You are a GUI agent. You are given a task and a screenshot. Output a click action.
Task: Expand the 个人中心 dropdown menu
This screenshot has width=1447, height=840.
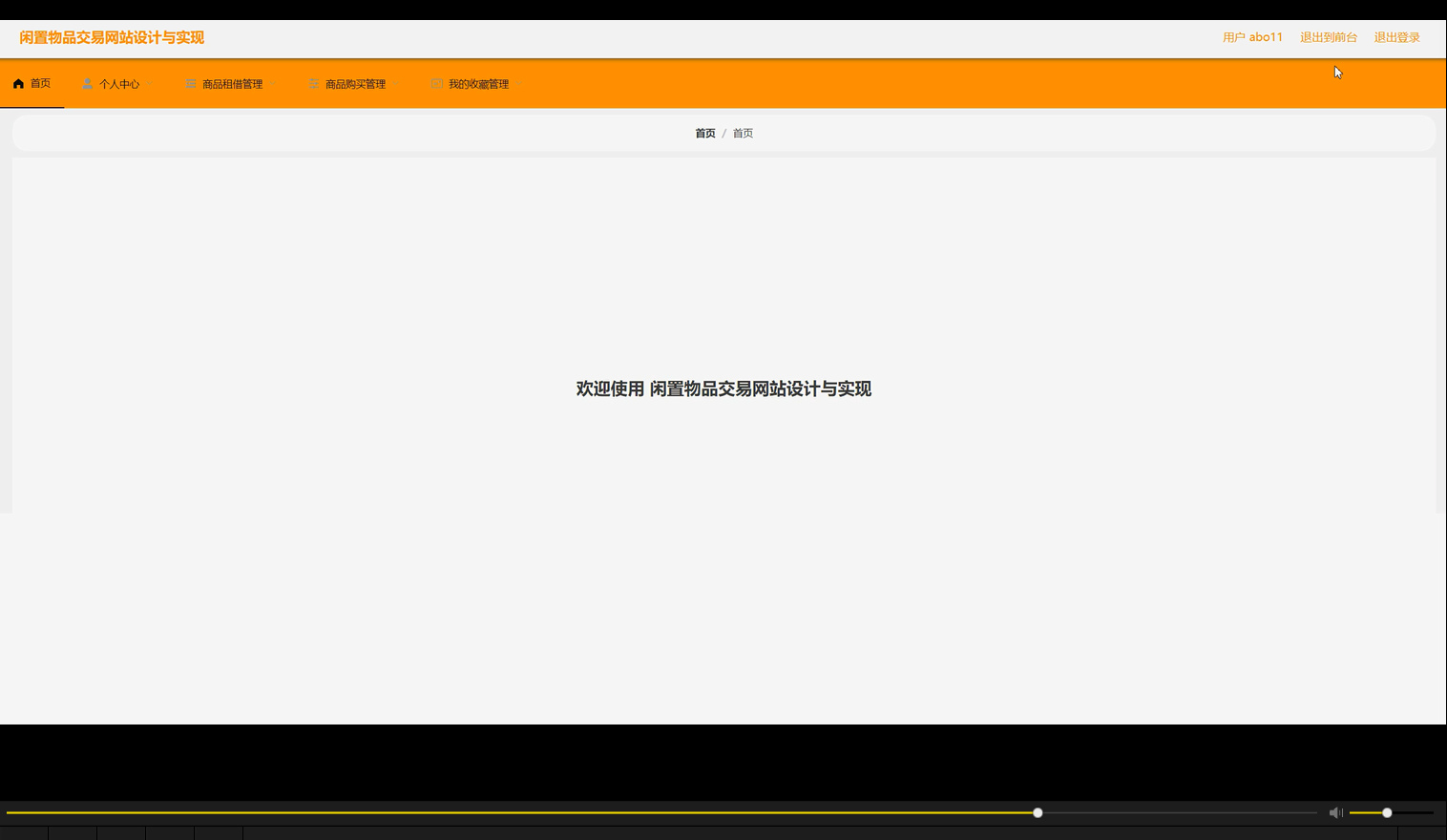[117, 83]
